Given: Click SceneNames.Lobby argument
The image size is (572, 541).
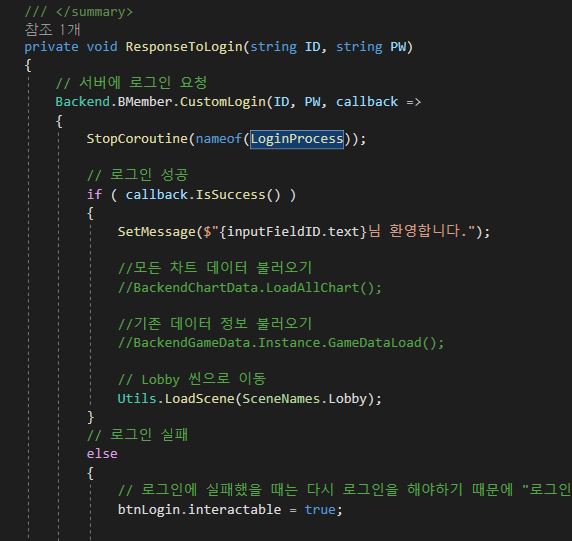Looking at the screenshot, I should 304,399.
